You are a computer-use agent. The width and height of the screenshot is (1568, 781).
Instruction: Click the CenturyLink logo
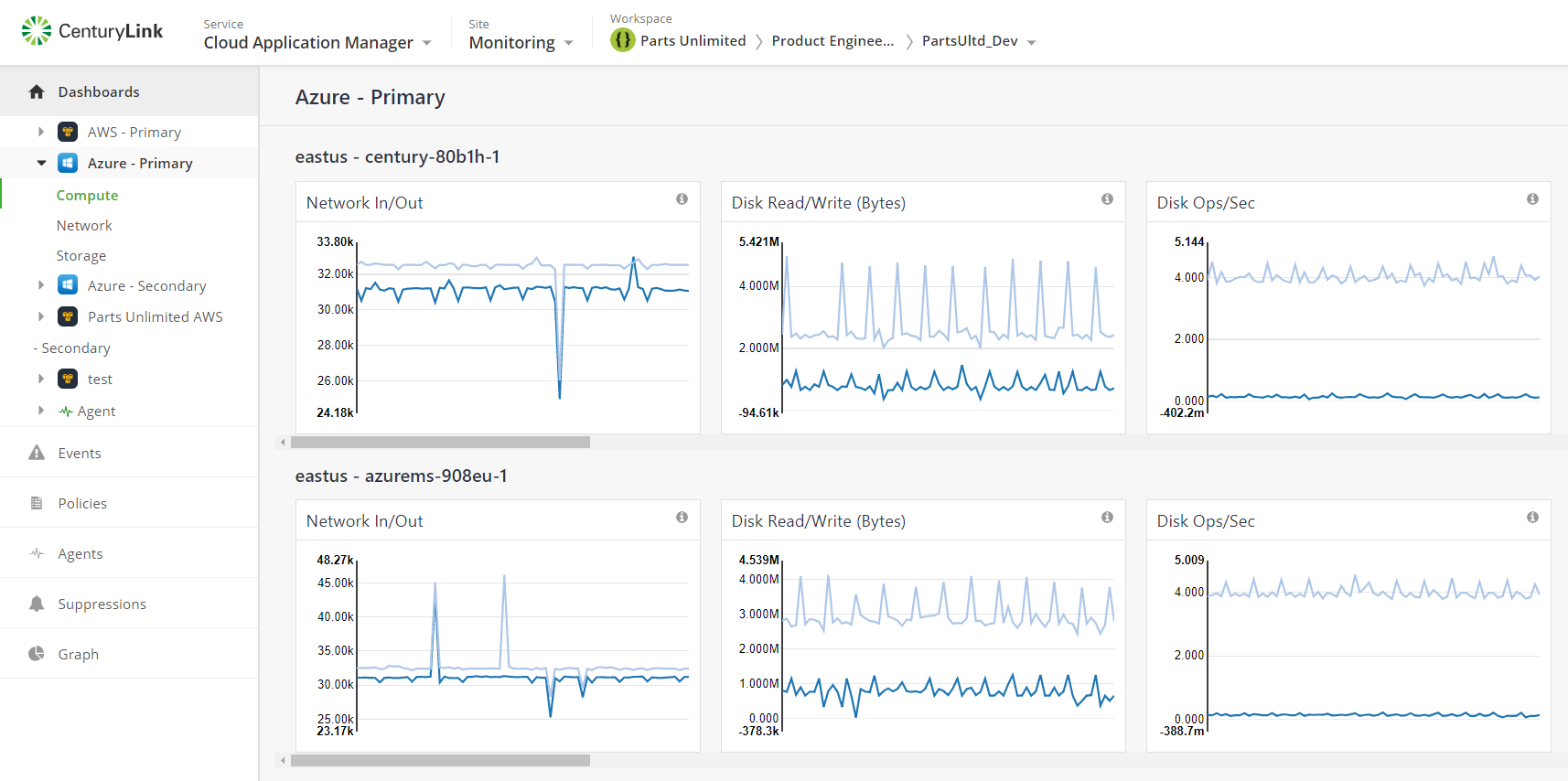click(x=91, y=31)
